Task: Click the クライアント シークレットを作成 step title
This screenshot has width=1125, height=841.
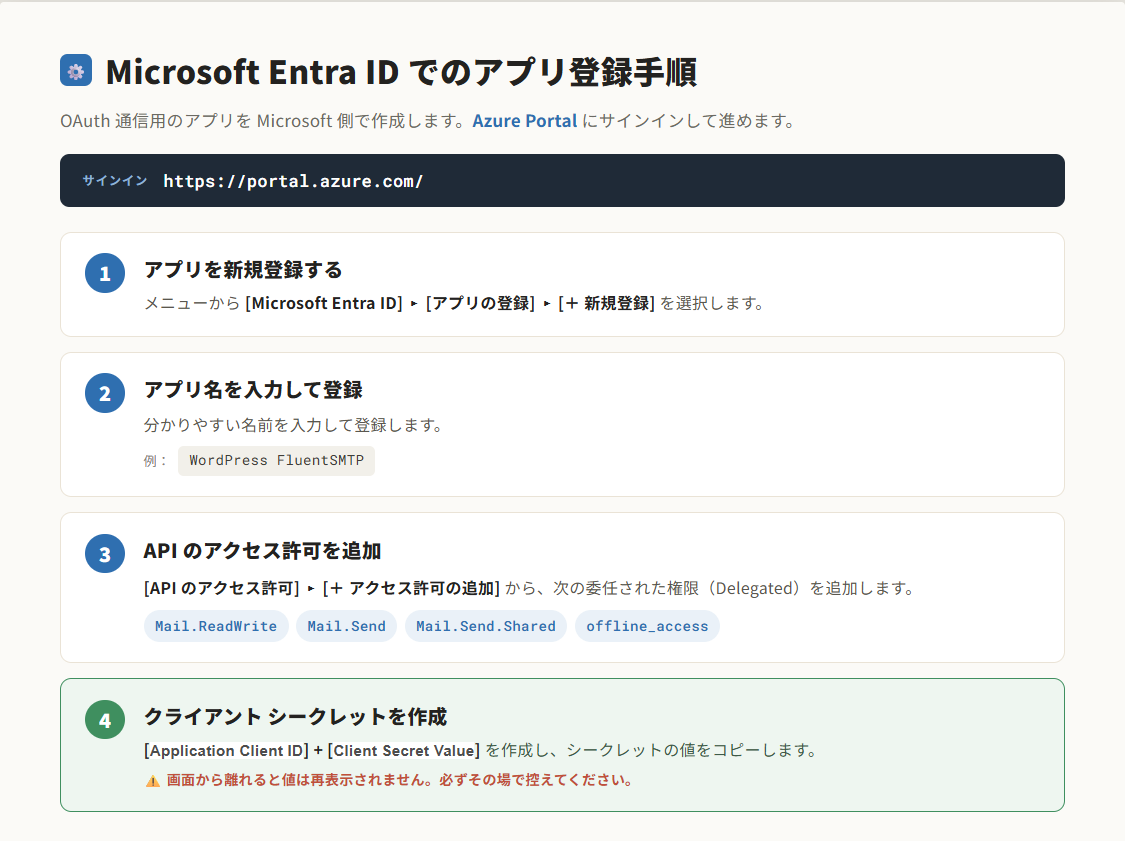Action: pos(295,717)
